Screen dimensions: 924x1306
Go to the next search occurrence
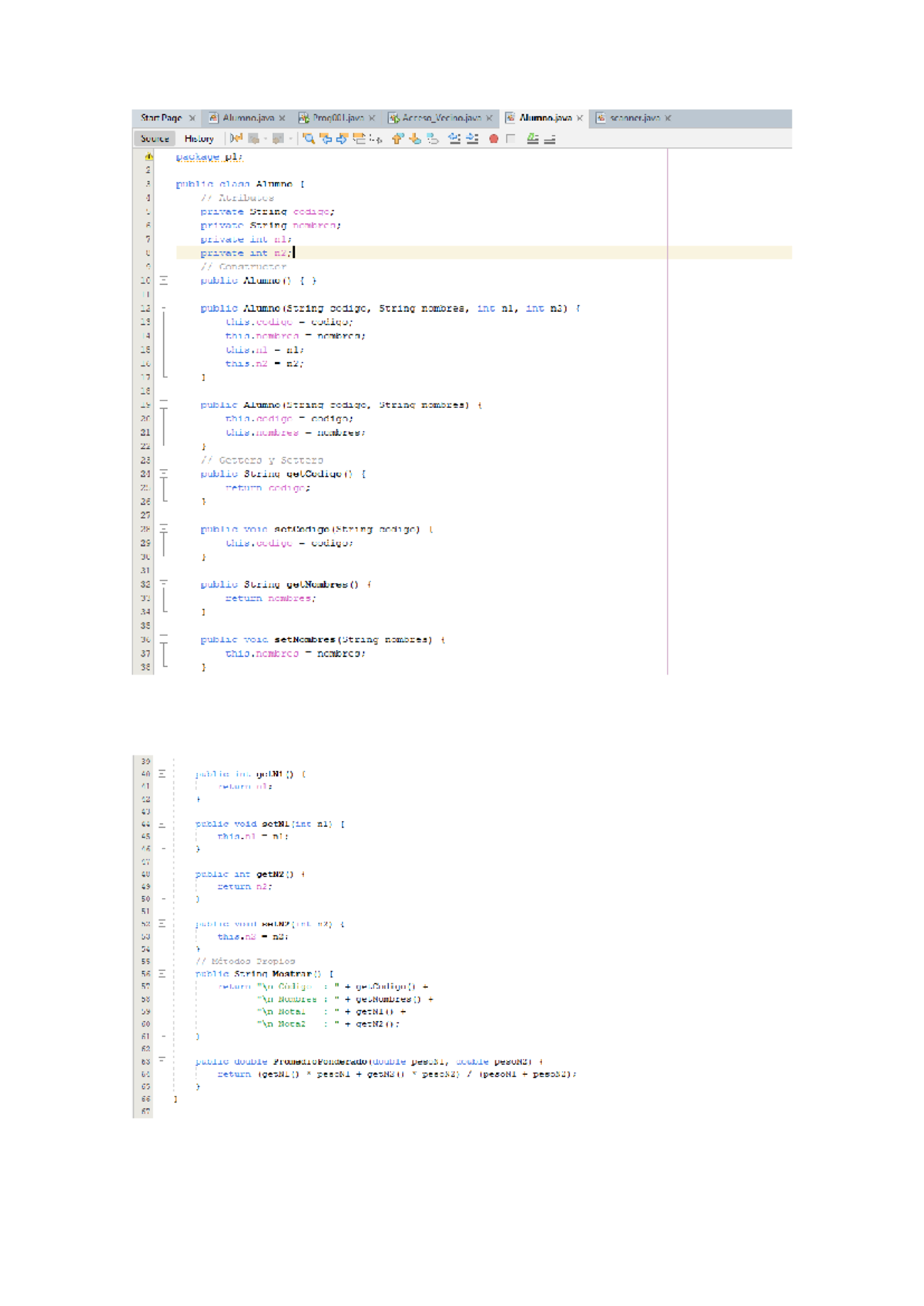coord(342,139)
